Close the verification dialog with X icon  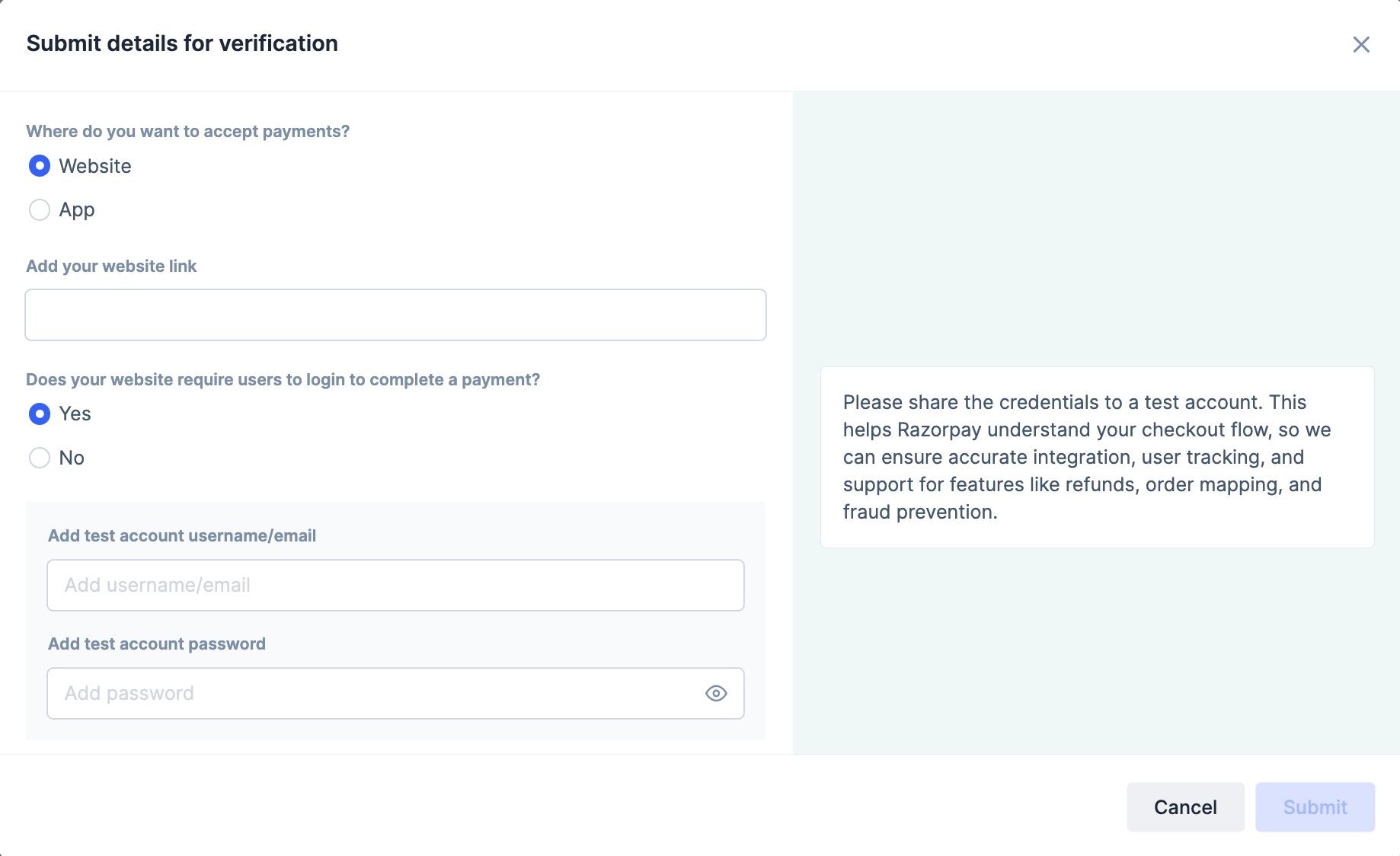tap(1361, 45)
